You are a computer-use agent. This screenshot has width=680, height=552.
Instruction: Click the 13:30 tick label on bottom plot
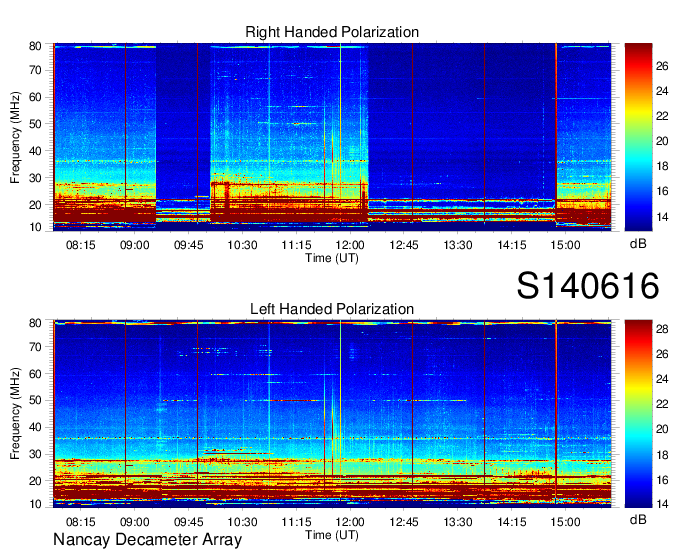pyautogui.click(x=458, y=522)
